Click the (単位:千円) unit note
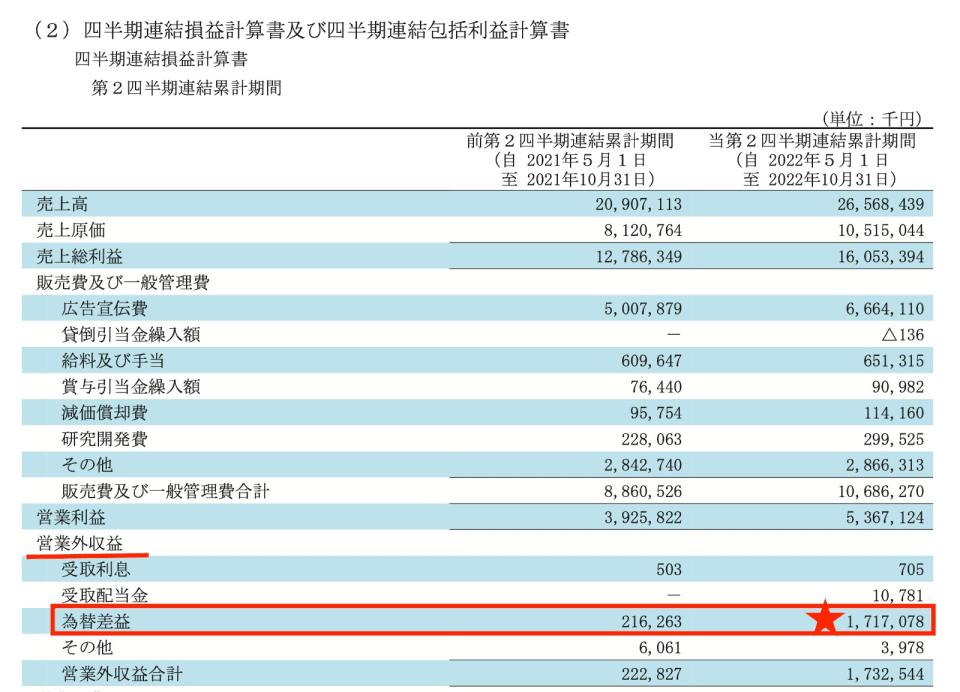 pos(871,119)
